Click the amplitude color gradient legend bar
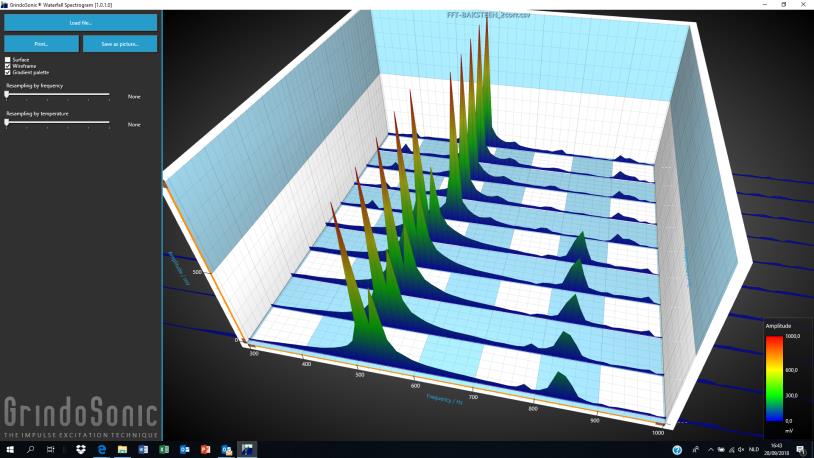 pyautogui.click(x=773, y=379)
